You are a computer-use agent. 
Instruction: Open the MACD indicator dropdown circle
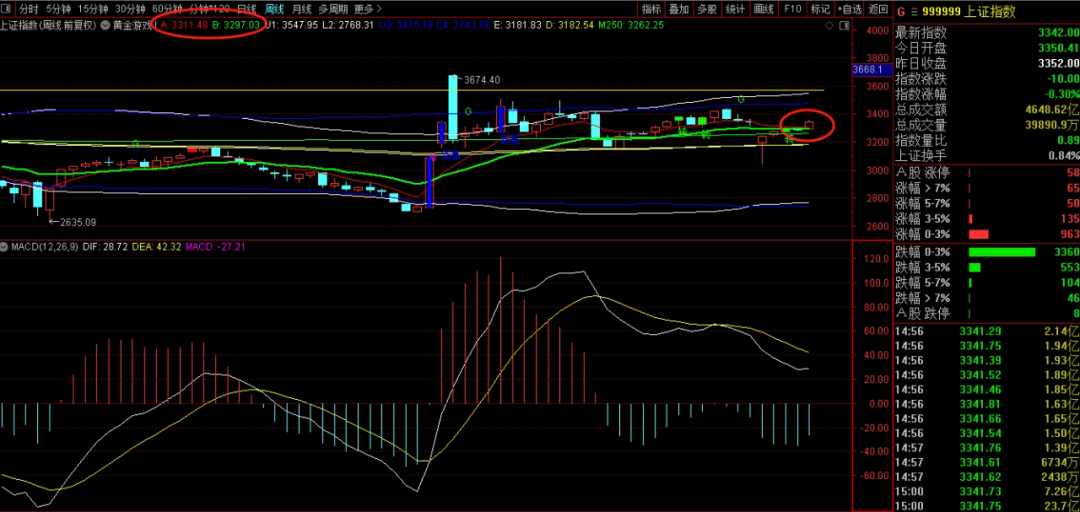tap(5, 246)
